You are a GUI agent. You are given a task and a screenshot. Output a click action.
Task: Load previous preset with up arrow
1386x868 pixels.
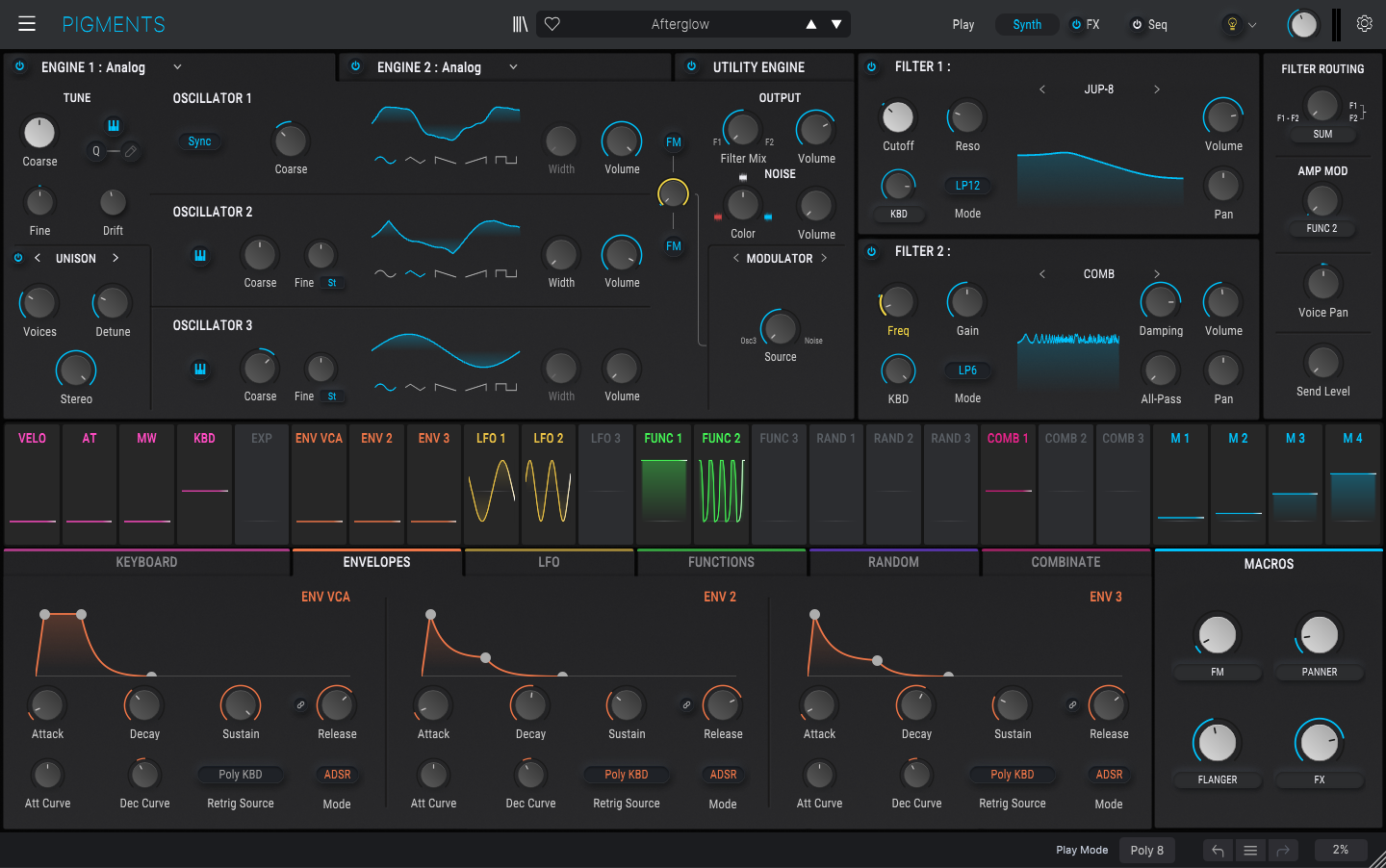[811, 24]
